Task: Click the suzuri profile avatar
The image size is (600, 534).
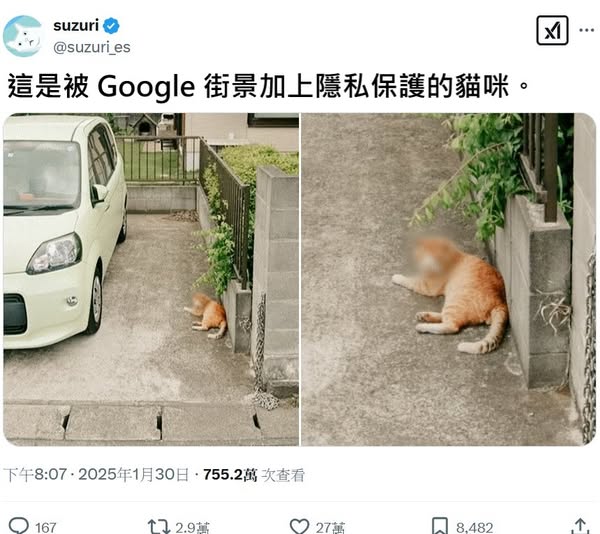Action: pyautogui.click(x=23, y=36)
